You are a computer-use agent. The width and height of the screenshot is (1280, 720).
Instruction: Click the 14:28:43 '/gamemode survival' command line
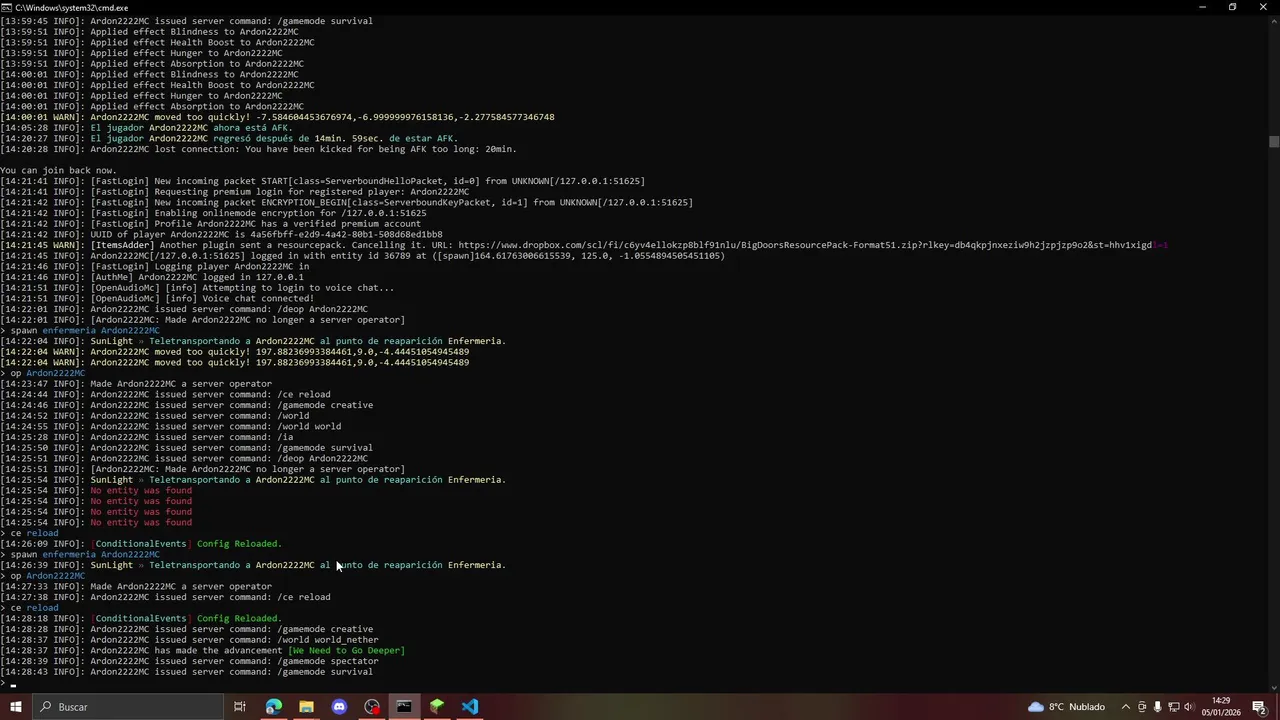point(186,672)
